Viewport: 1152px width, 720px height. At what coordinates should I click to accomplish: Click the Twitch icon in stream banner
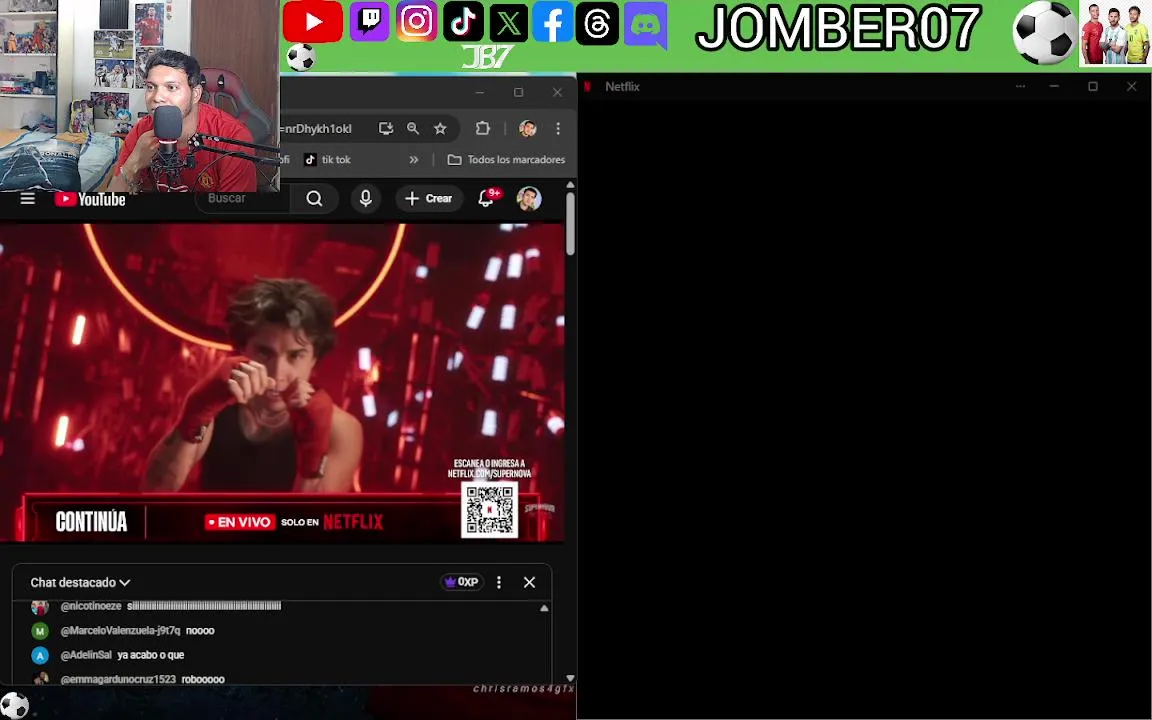click(369, 21)
